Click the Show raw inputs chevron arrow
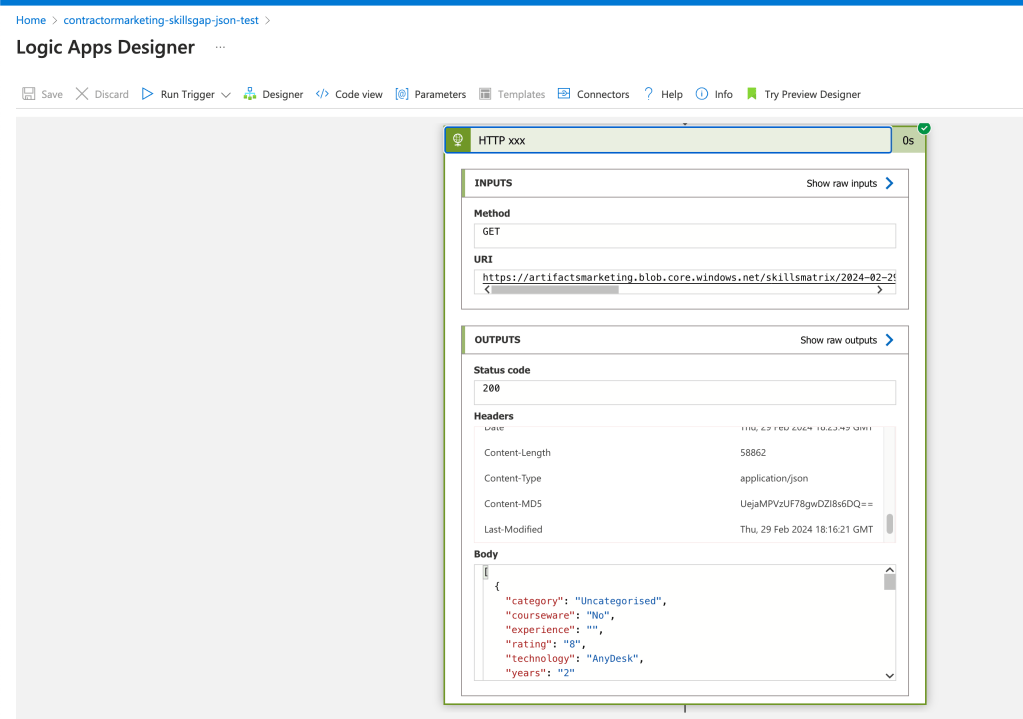Image resolution: width=1023 pixels, height=719 pixels. [889, 183]
